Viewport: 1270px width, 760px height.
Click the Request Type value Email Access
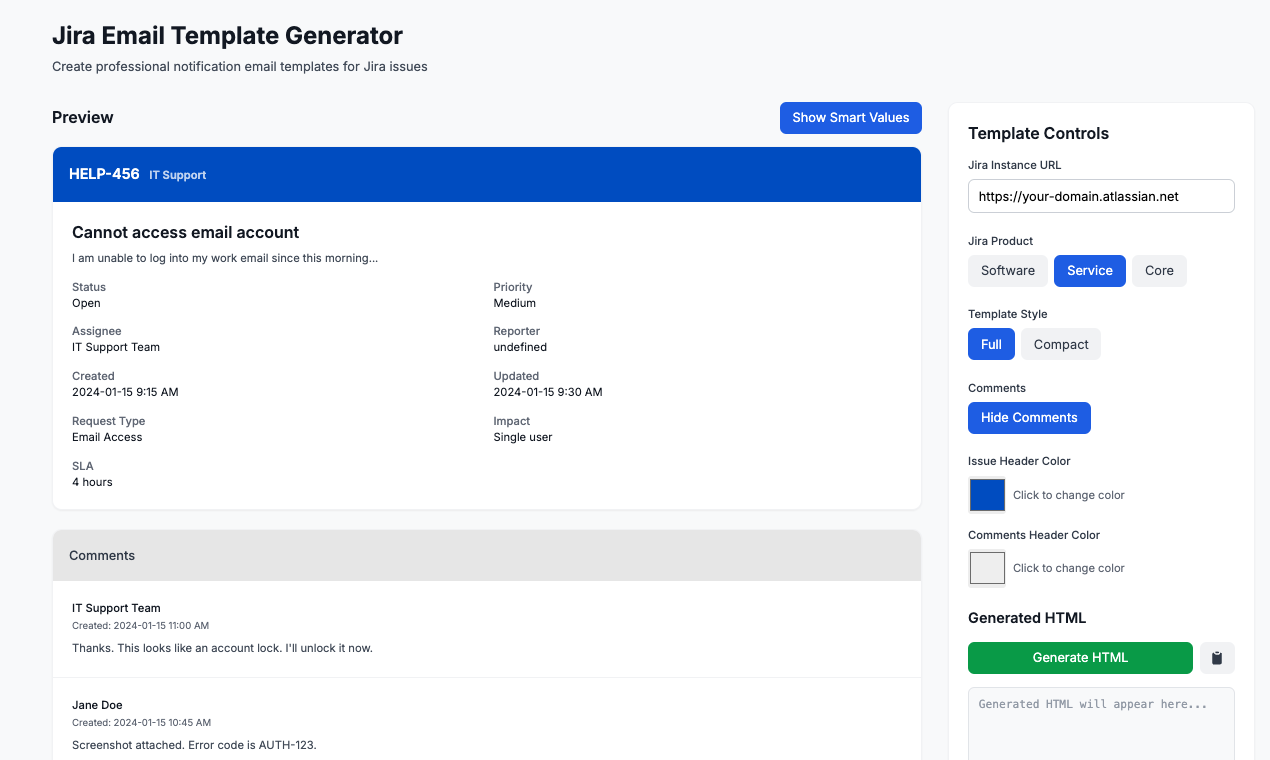pyautogui.click(x=107, y=437)
